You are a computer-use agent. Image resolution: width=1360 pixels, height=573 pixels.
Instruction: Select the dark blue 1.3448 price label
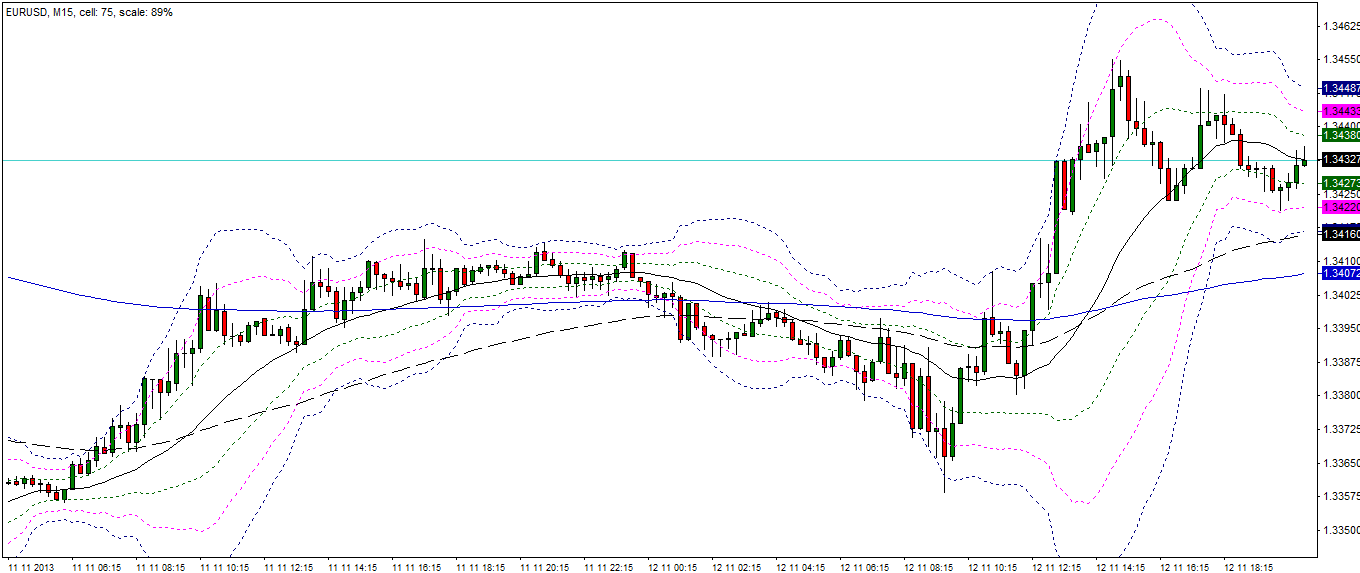1340,88
